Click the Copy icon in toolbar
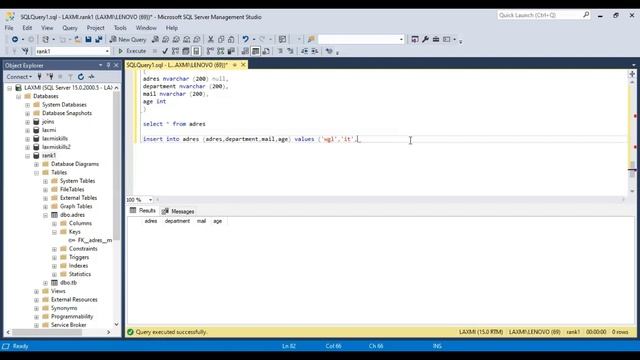Screen dimensions: 640x360 [221, 39]
